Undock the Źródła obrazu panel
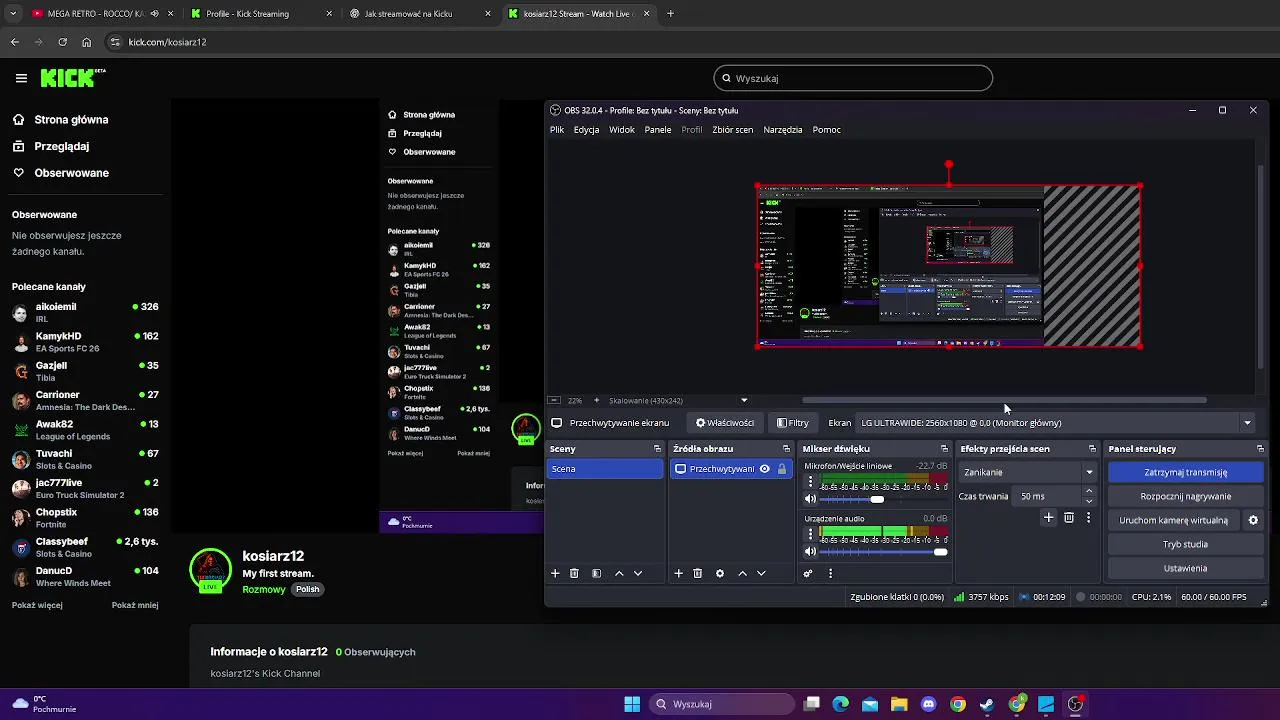The image size is (1280, 720). click(x=786, y=449)
